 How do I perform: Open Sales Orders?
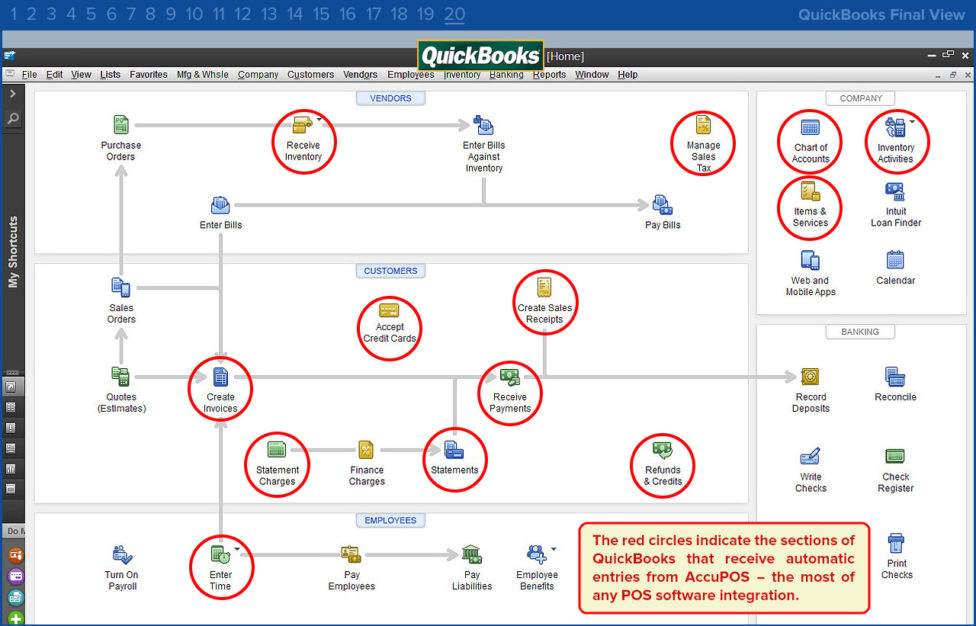[x=121, y=287]
